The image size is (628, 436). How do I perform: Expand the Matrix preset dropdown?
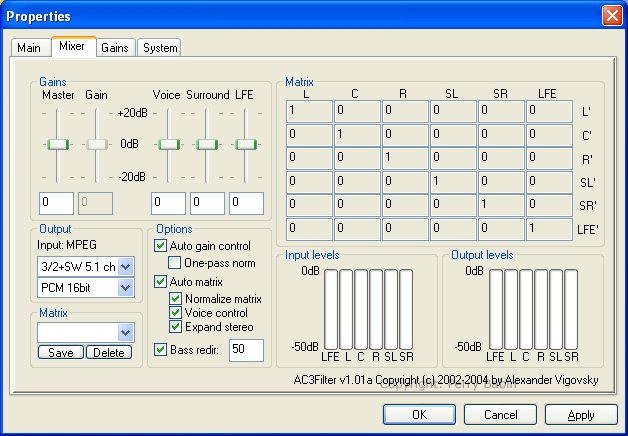(x=125, y=332)
